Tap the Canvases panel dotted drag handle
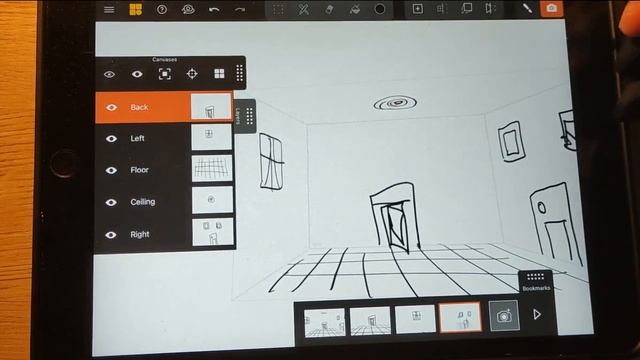 (240, 73)
